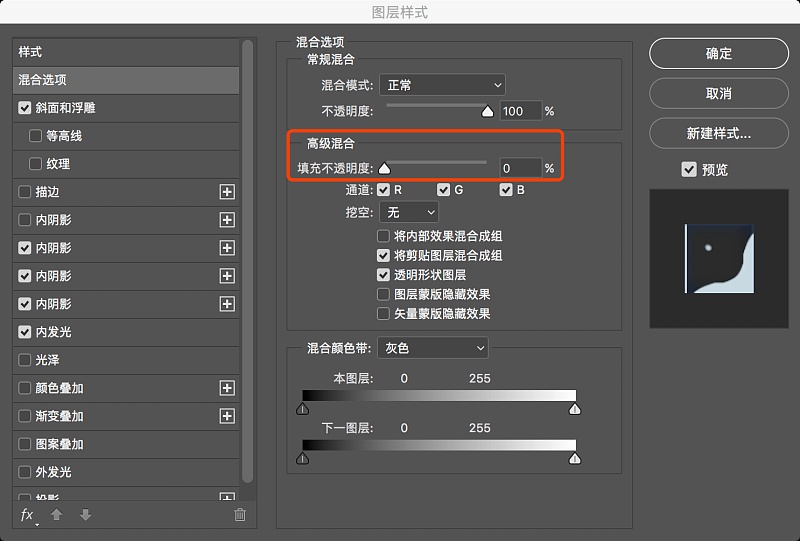Click the move effect up arrow icon
This screenshot has height=541, width=800.
[x=57, y=514]
